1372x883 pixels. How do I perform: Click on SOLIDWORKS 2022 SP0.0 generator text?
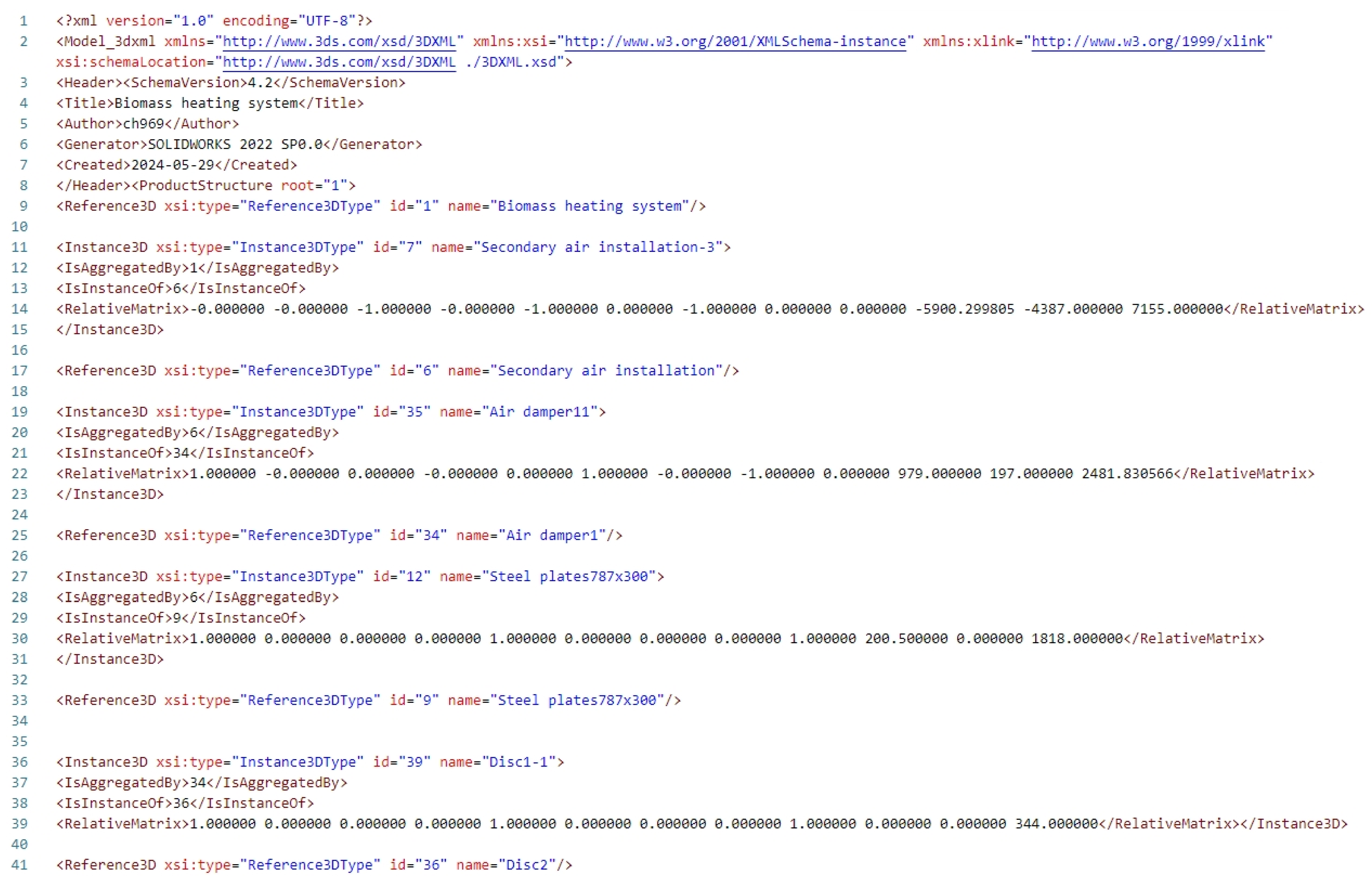235,145
